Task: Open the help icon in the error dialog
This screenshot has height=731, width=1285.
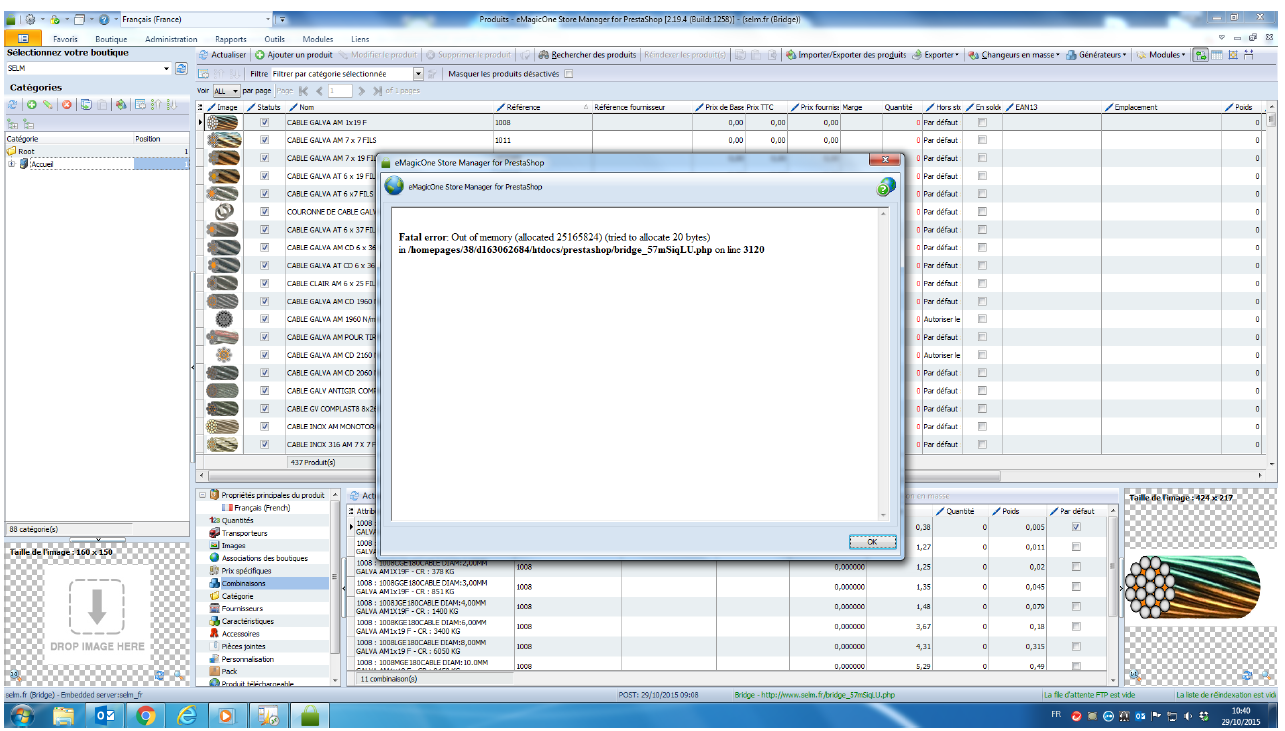Action: tap(886, 187)
